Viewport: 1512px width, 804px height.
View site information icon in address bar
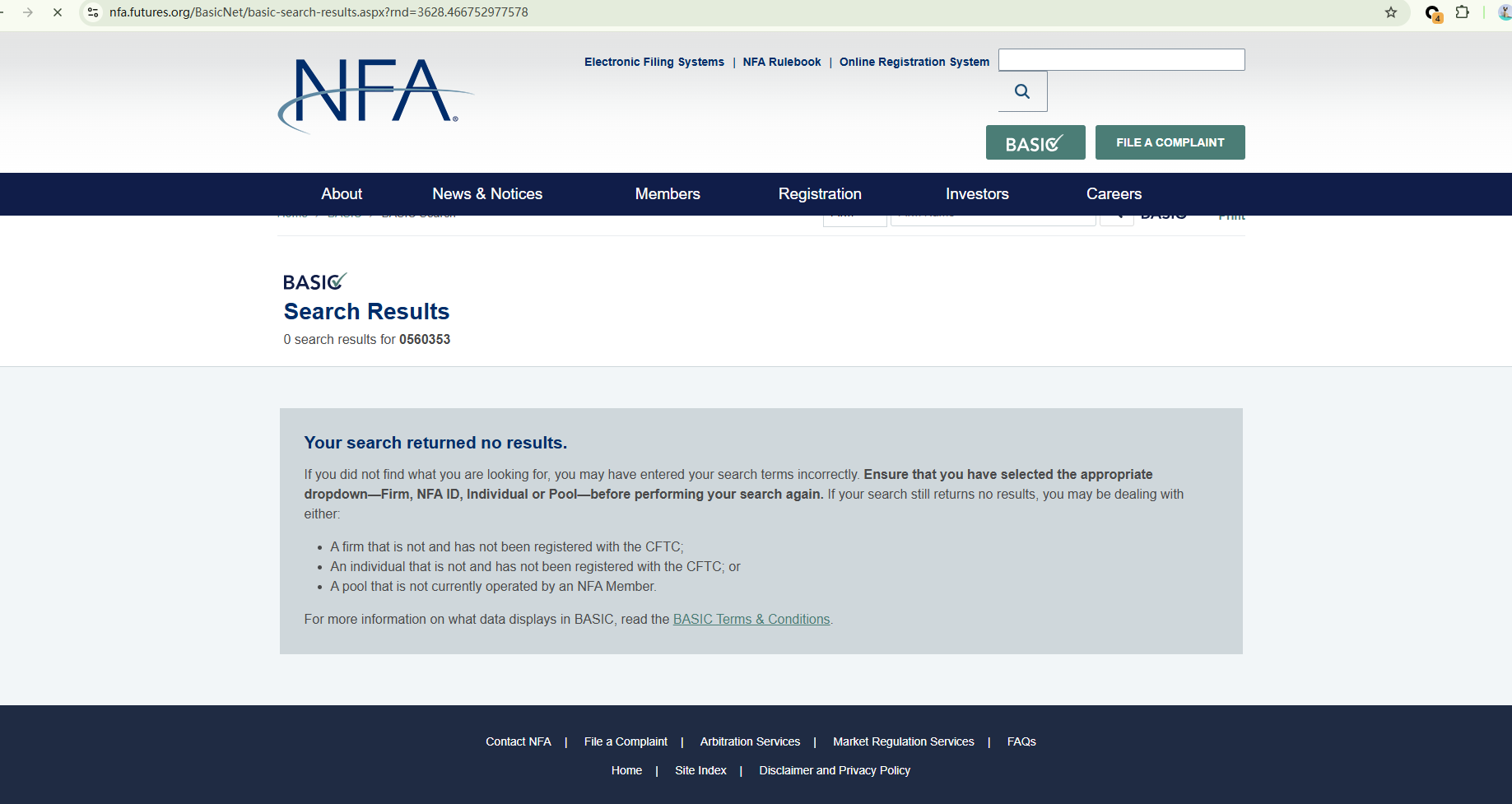coord(93,12)
